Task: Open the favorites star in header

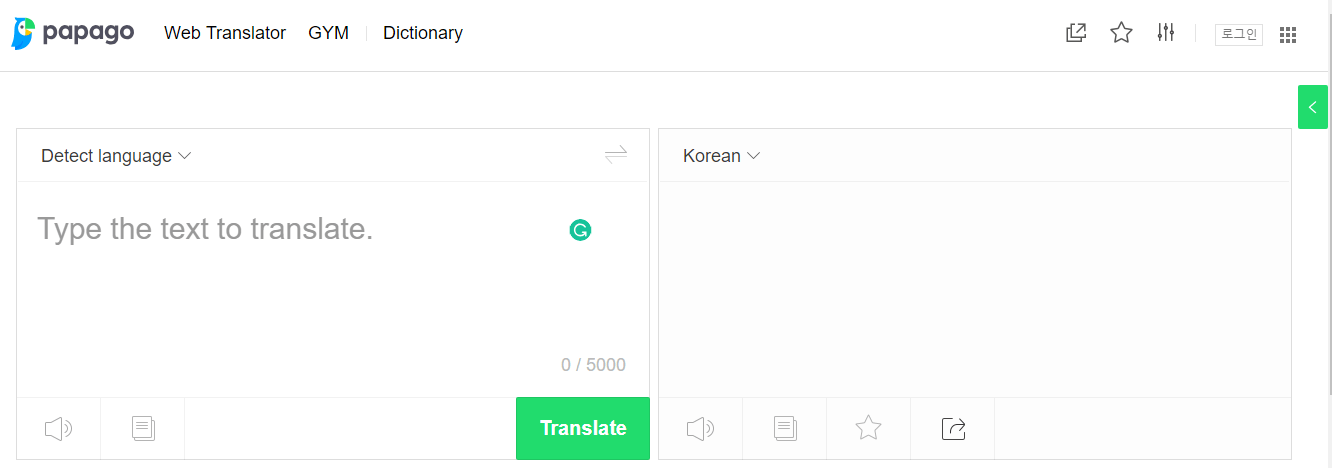Action: [x=1121, y=33]
